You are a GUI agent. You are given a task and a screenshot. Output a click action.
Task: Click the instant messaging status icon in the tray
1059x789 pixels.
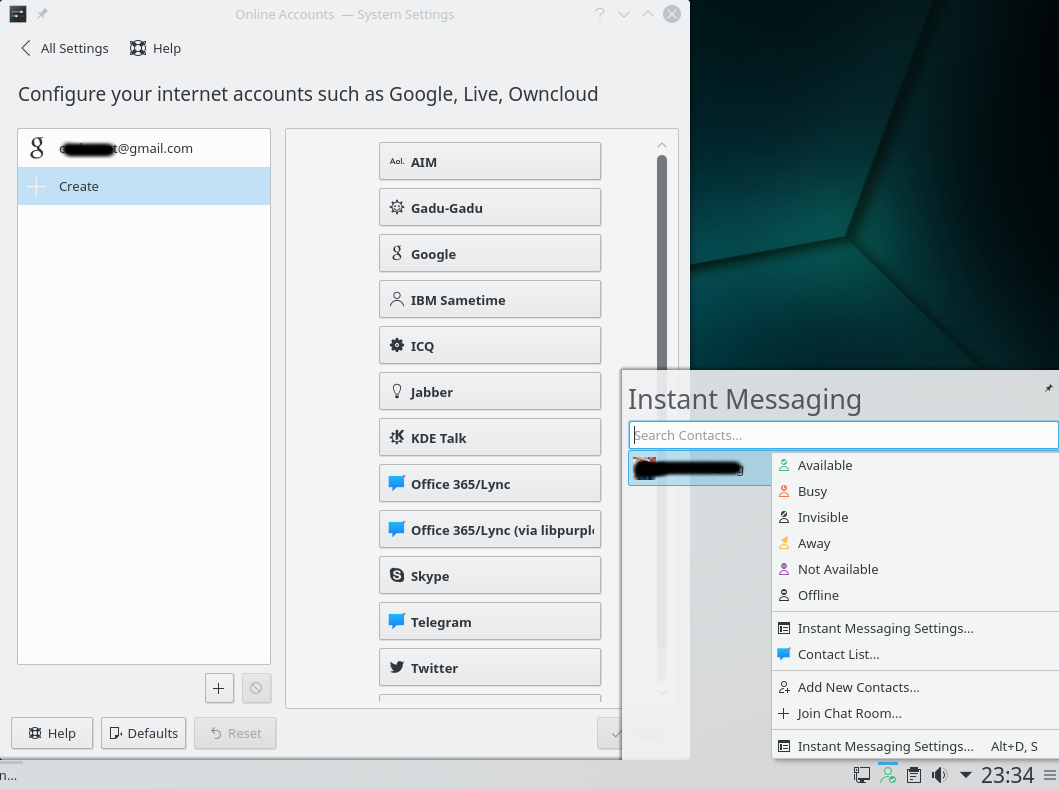point(887,774)
